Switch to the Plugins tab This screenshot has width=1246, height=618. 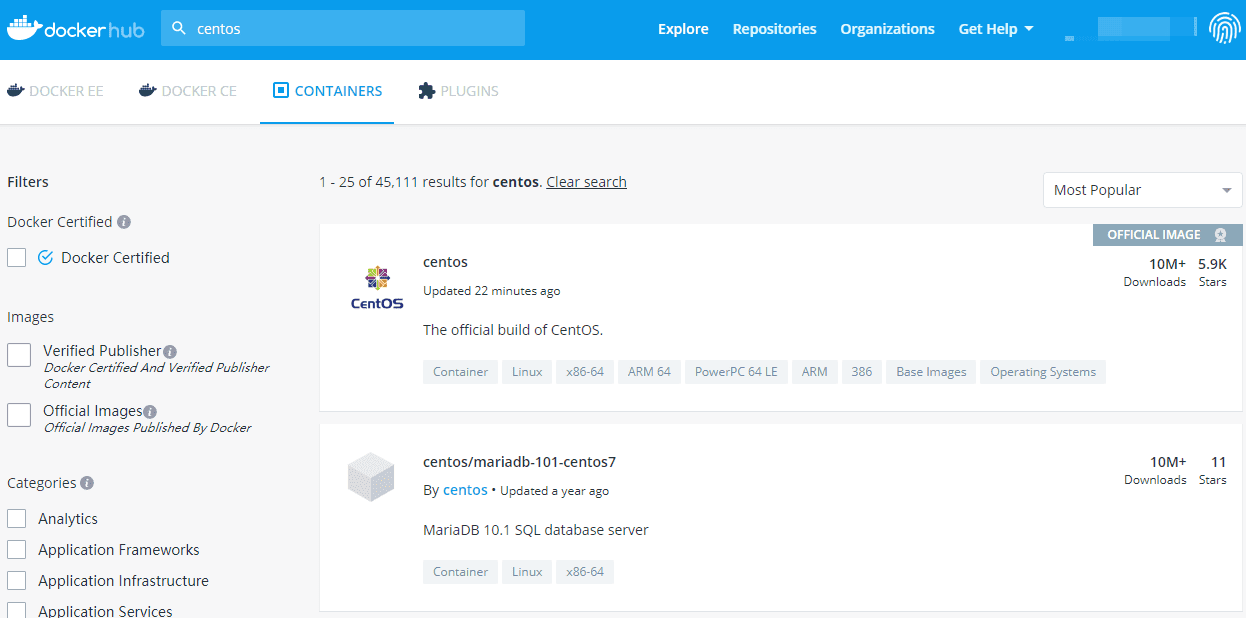pyautogui.click(x=458, y=91)
